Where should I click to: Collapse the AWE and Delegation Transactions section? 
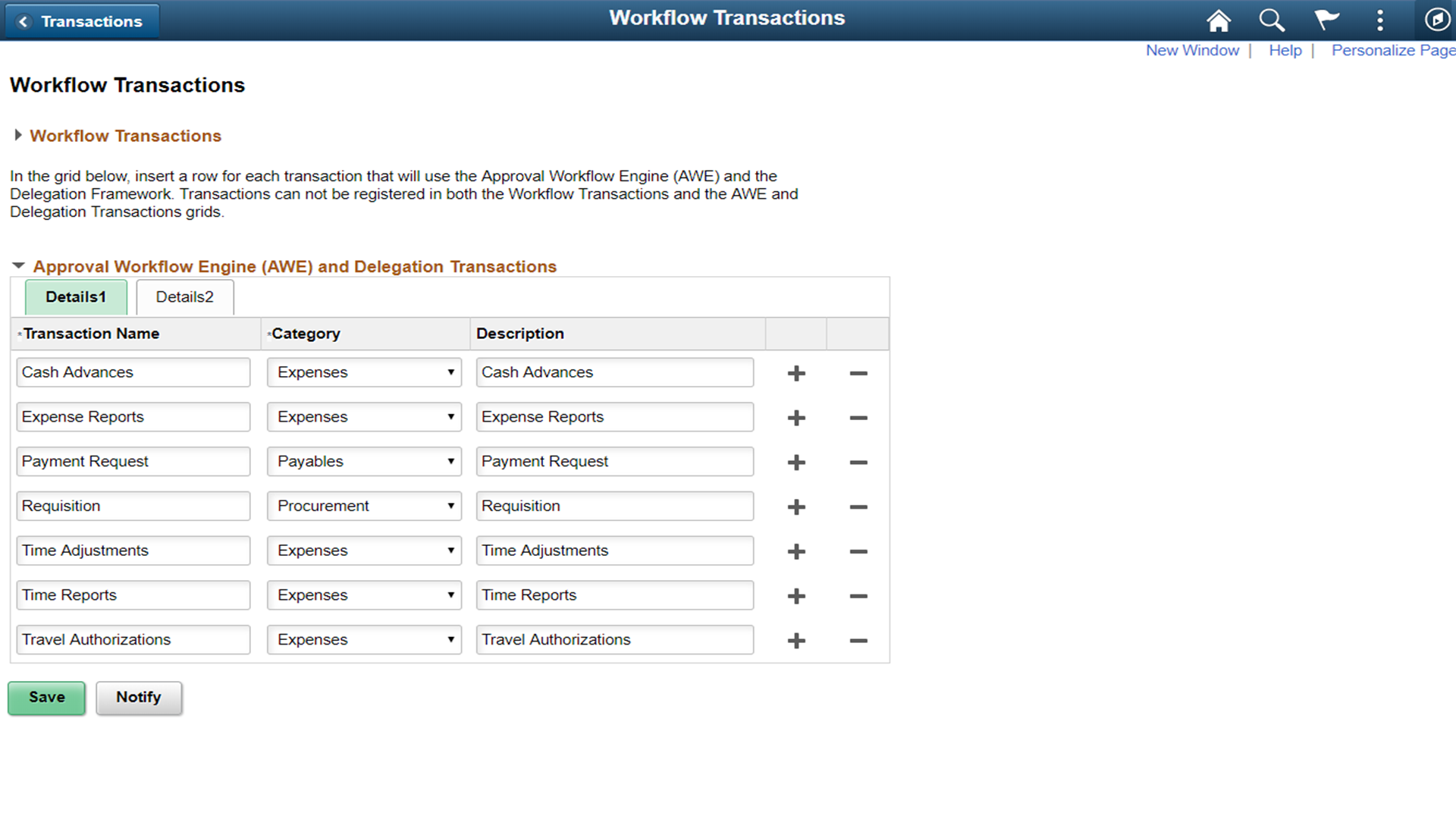[x=17, y=265]
